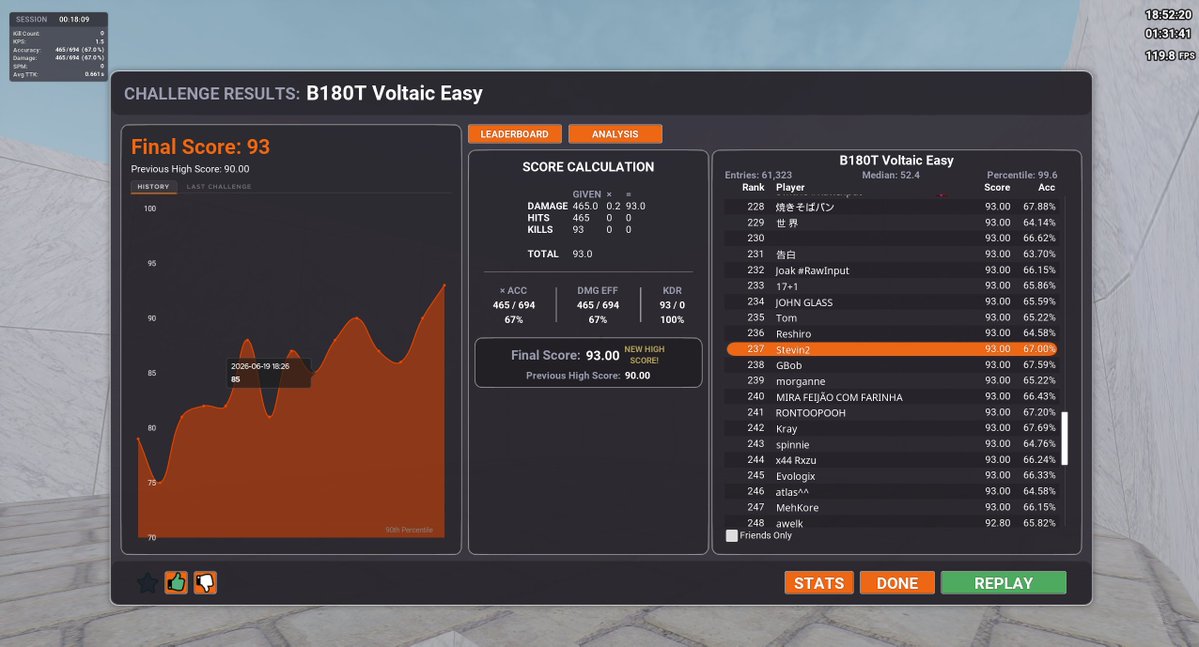The image size is (1199, 647).
Task: Click the Previous High Score: 90.00 text under the Final Score: 93 heading
Action: point(190,169)
